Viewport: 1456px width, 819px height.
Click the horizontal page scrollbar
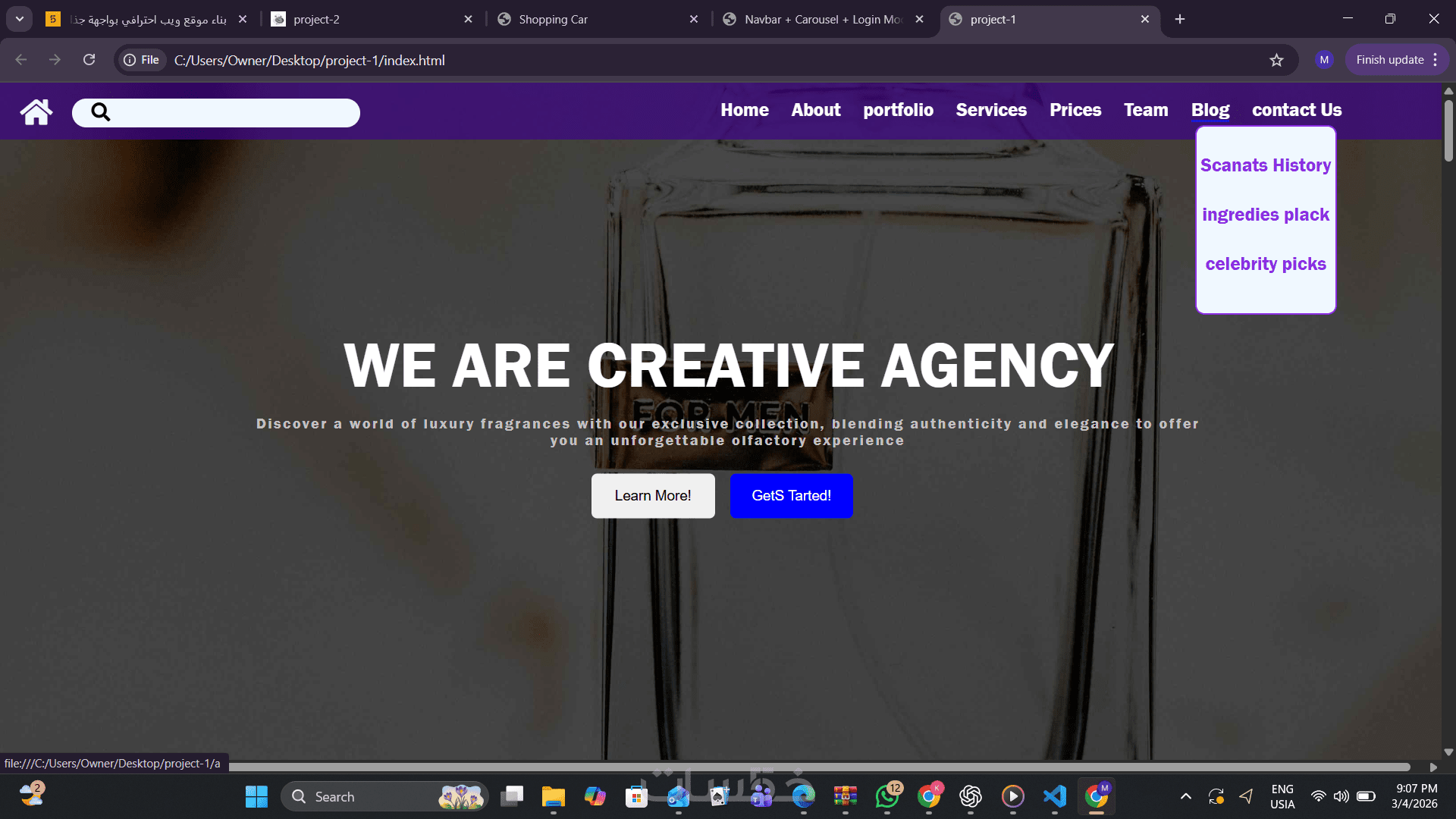[x=819, y=767]
